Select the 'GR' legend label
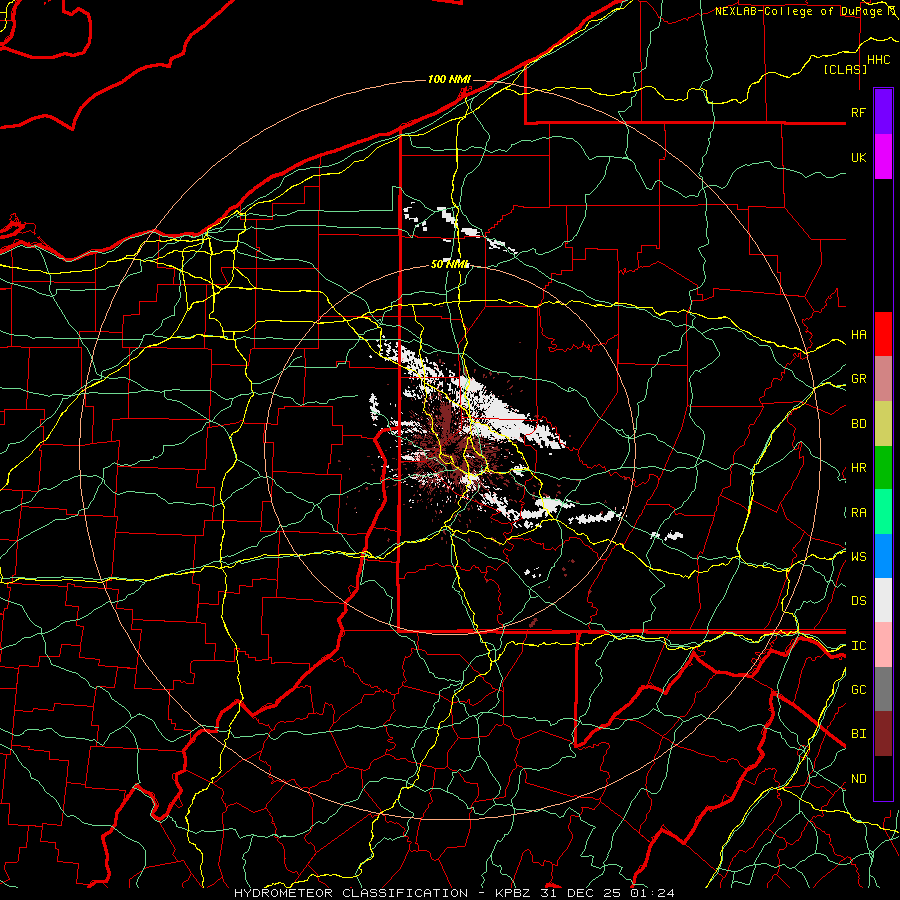 coord(858,378)
